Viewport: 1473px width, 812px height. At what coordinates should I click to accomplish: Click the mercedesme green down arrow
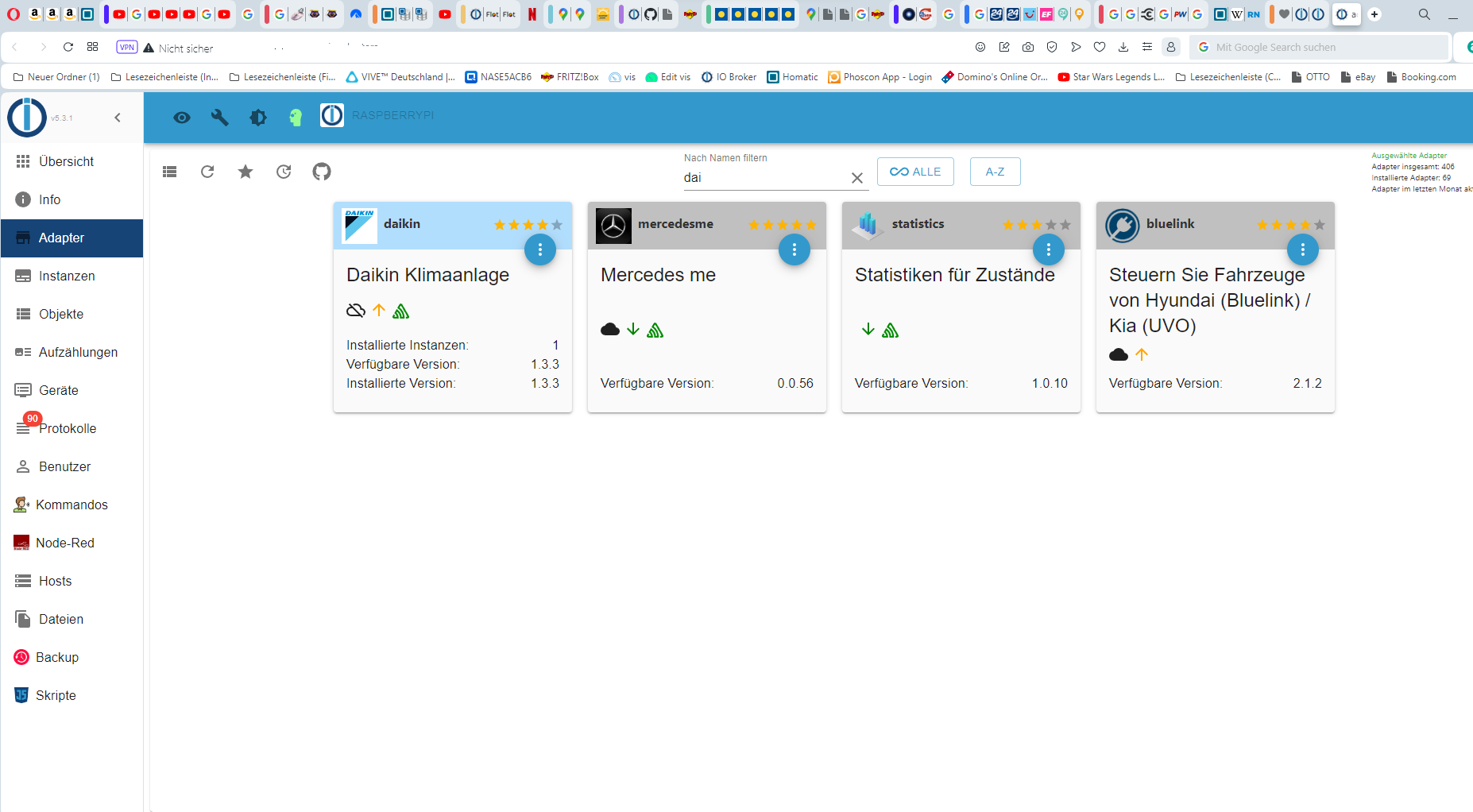[633, 329]
